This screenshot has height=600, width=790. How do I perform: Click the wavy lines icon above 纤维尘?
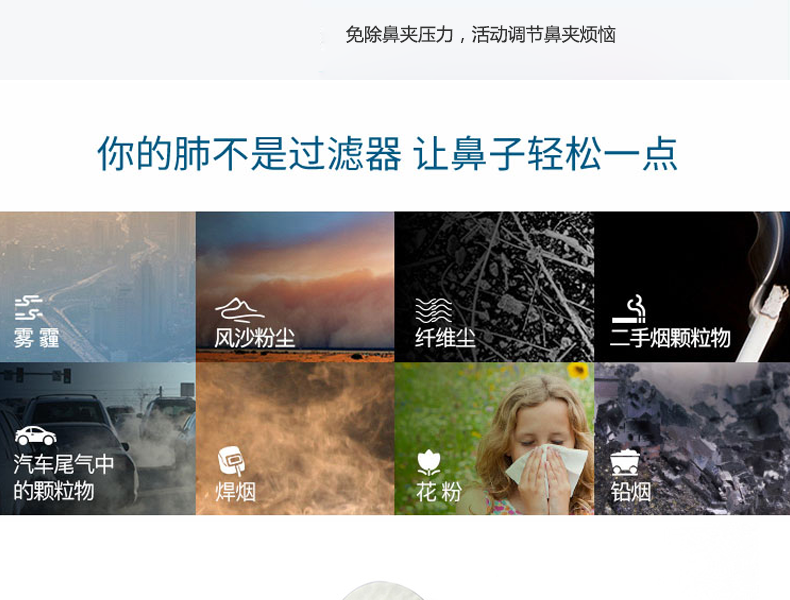click(x=433, y=310)
